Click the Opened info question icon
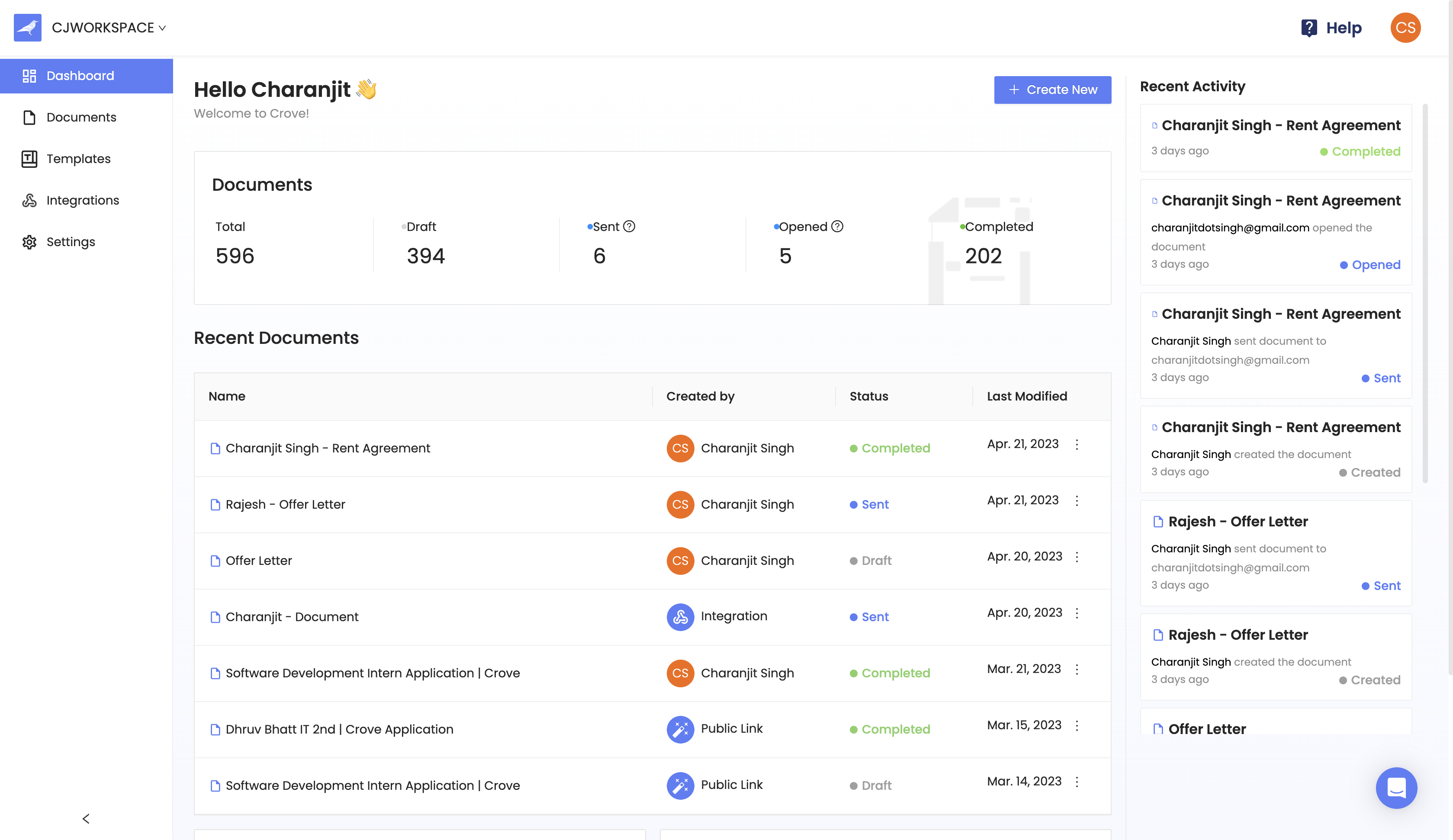This screenshot has height=840, width=1453. click(837, 227)
